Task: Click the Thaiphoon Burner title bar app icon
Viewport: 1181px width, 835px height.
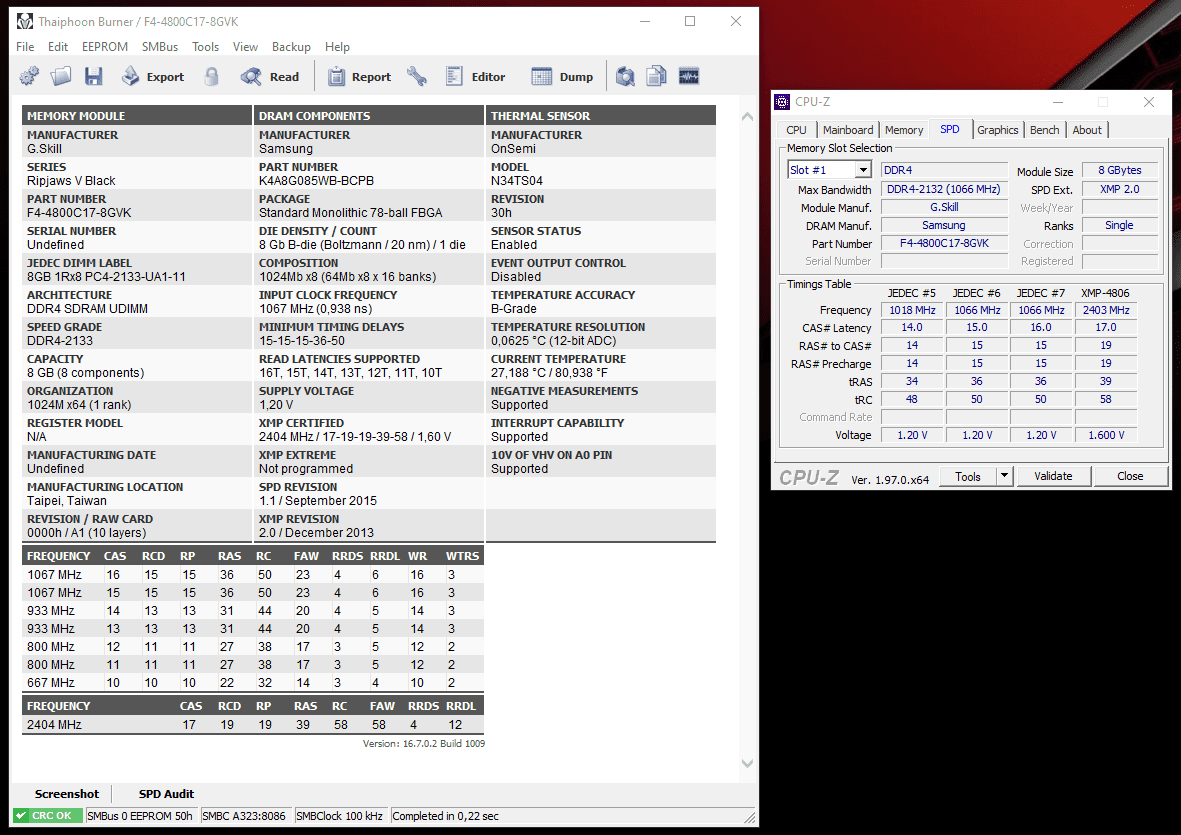Action: pyautogui.click(x=25, y=21)
